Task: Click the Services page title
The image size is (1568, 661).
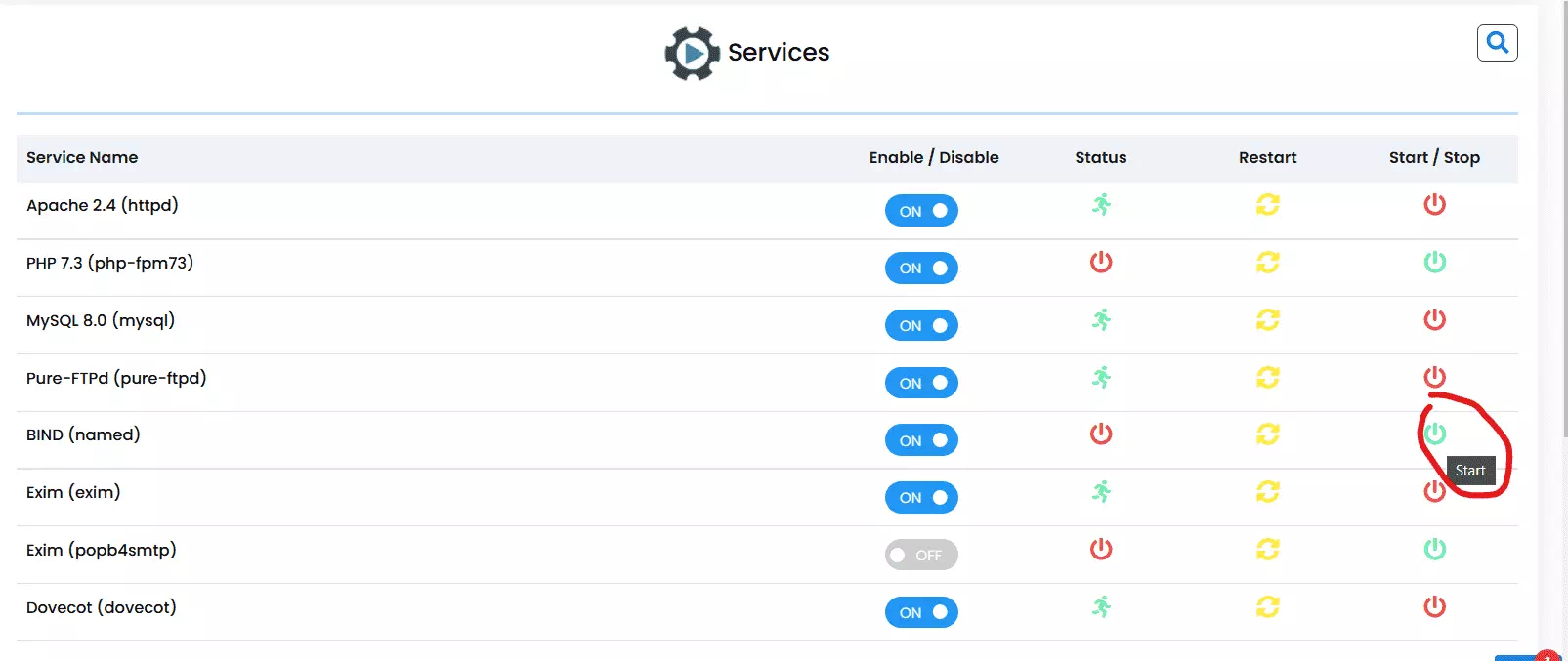Action: coord(779,52)
